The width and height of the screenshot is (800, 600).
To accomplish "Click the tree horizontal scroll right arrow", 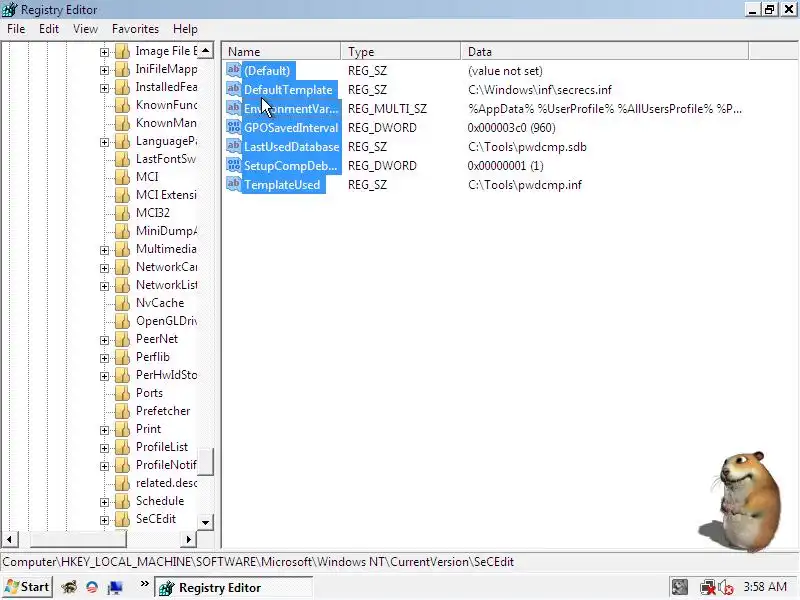I will [x=188, y=539].
